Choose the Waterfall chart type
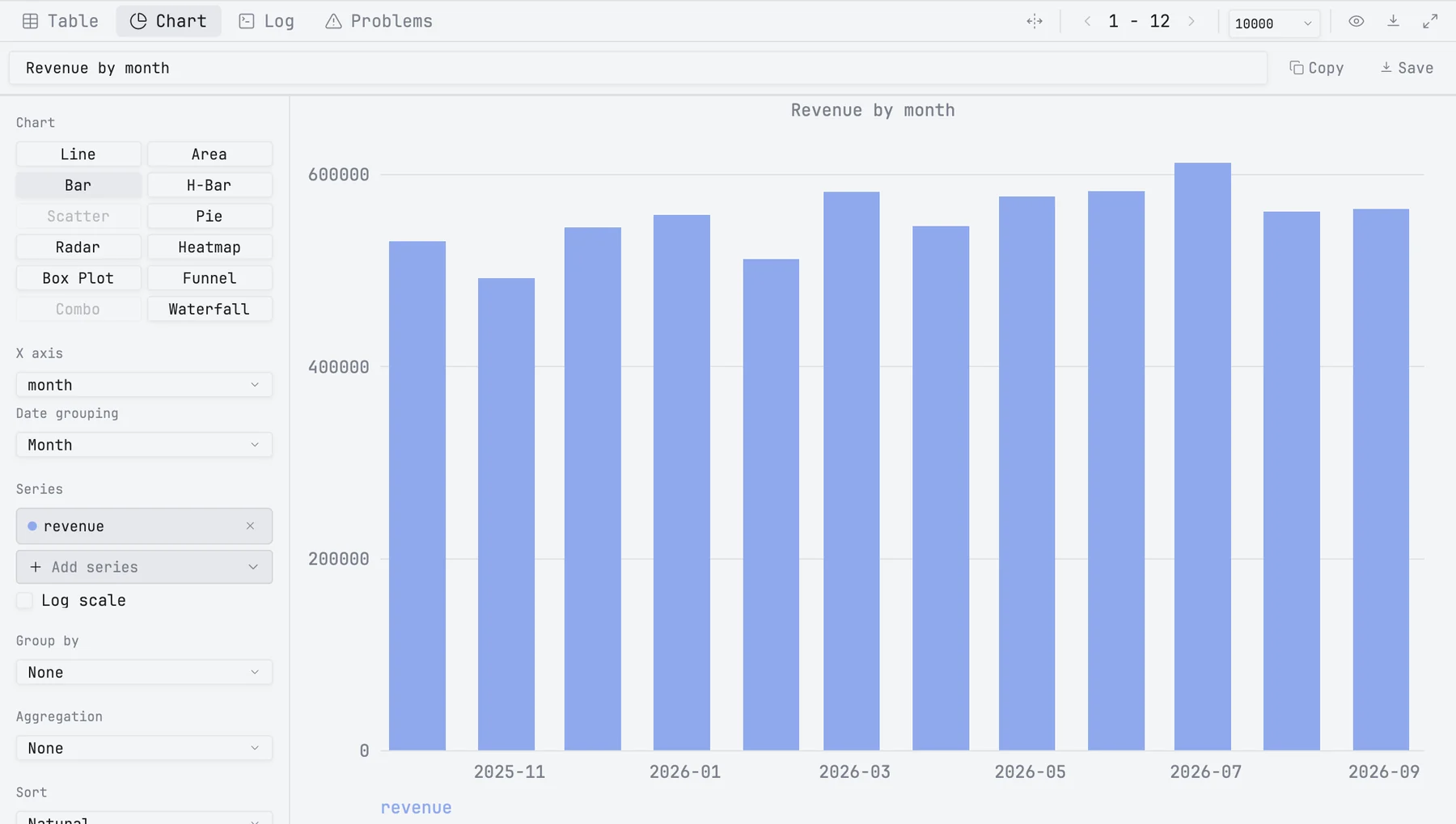The height and width of the screenshot is (824, 1456). click(x=210, y=309)
